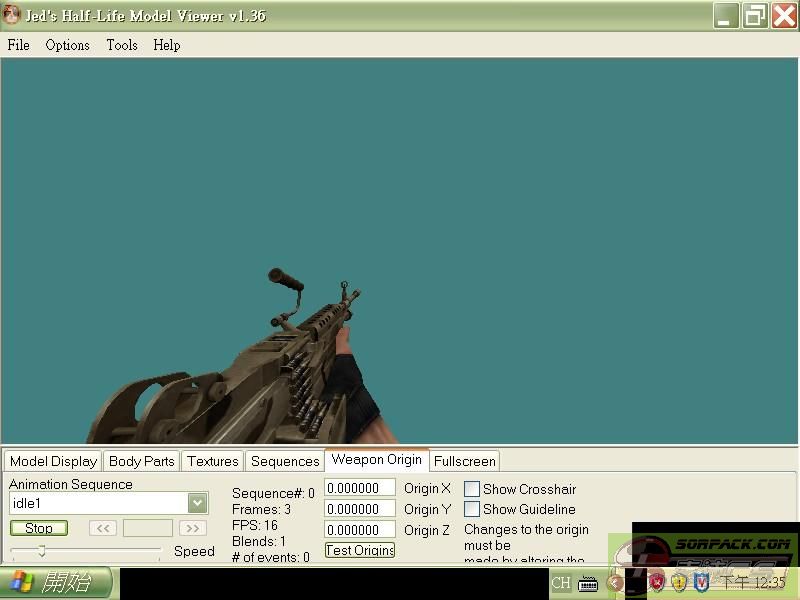Image resolution: width=800 pixels, height=600 pixels.
Task: Click the "Jed's Half-Life Model Viewer v1.36" title text
Action: click(x=145, y=16)
